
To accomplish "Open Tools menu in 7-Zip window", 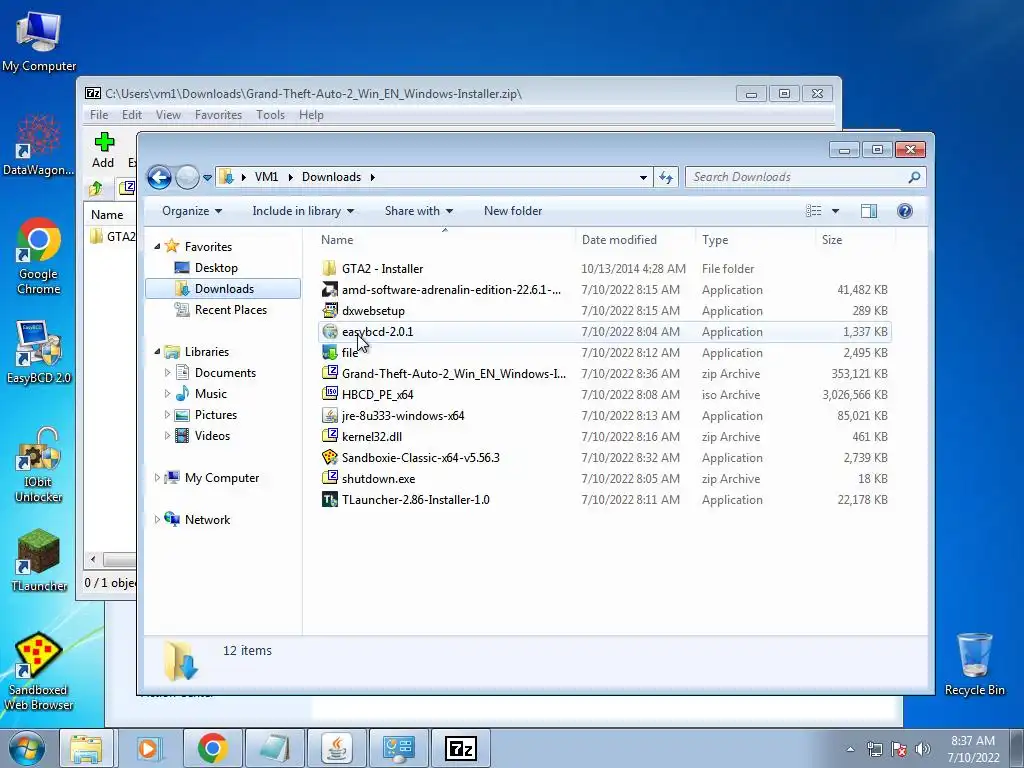I will point(270,115).
